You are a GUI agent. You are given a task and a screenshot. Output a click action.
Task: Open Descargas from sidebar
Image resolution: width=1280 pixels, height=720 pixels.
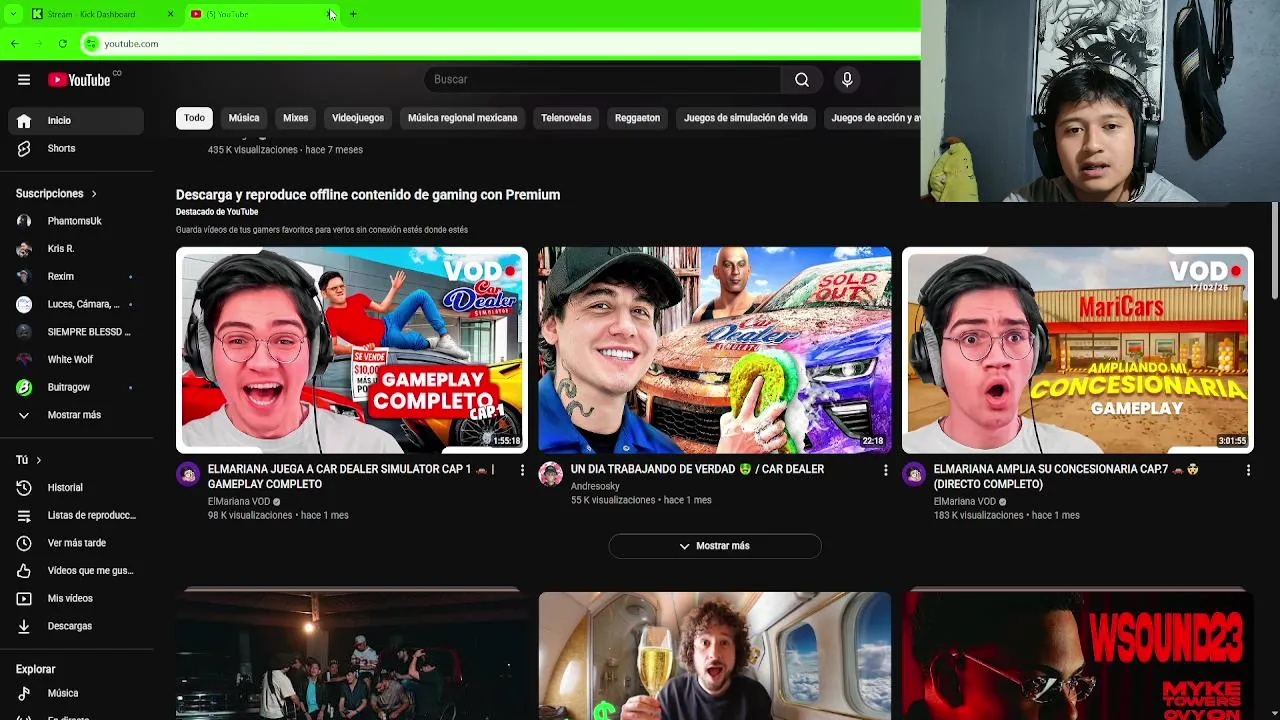76,626
